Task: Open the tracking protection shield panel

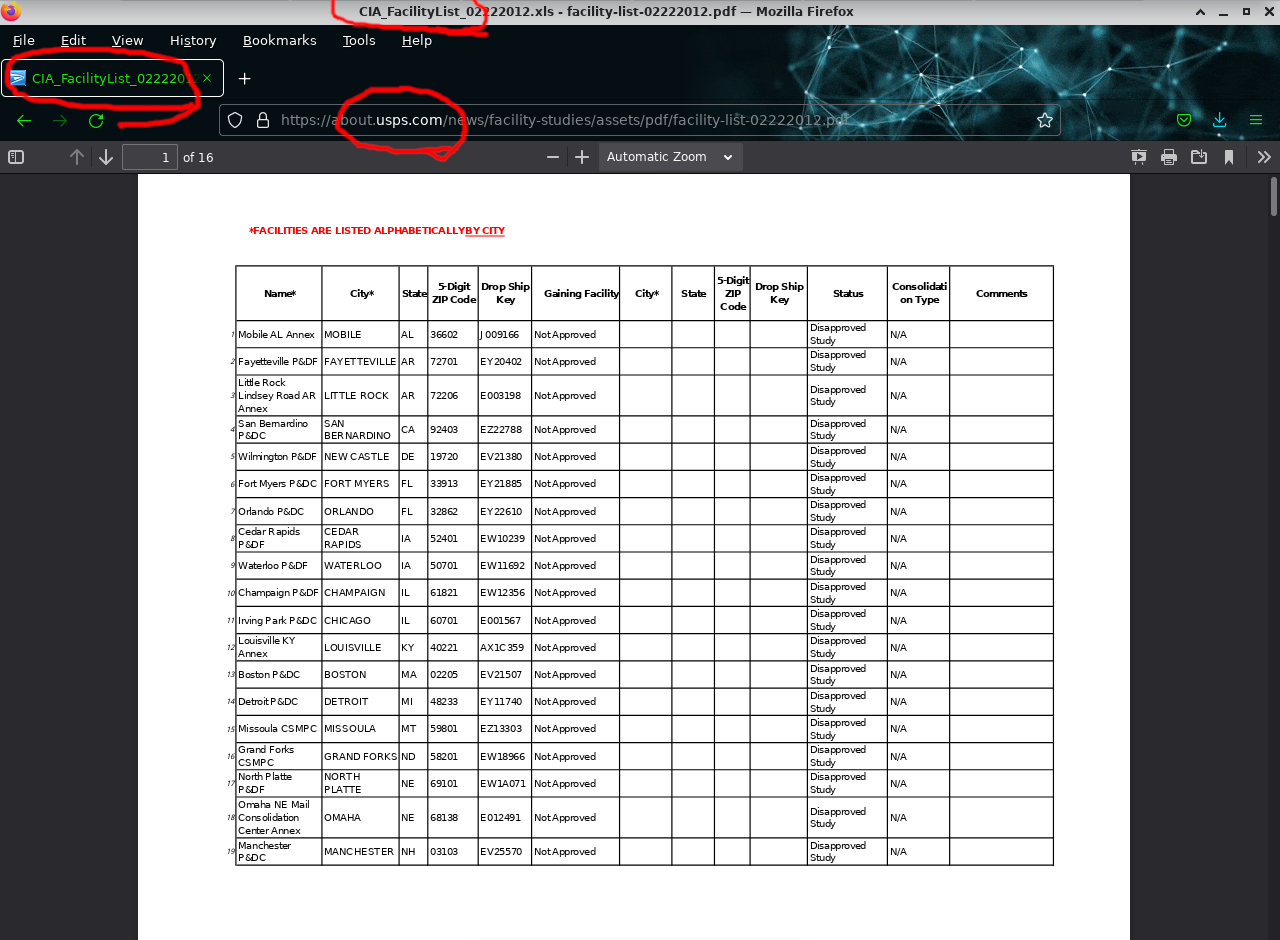Action: click(235, 120)
